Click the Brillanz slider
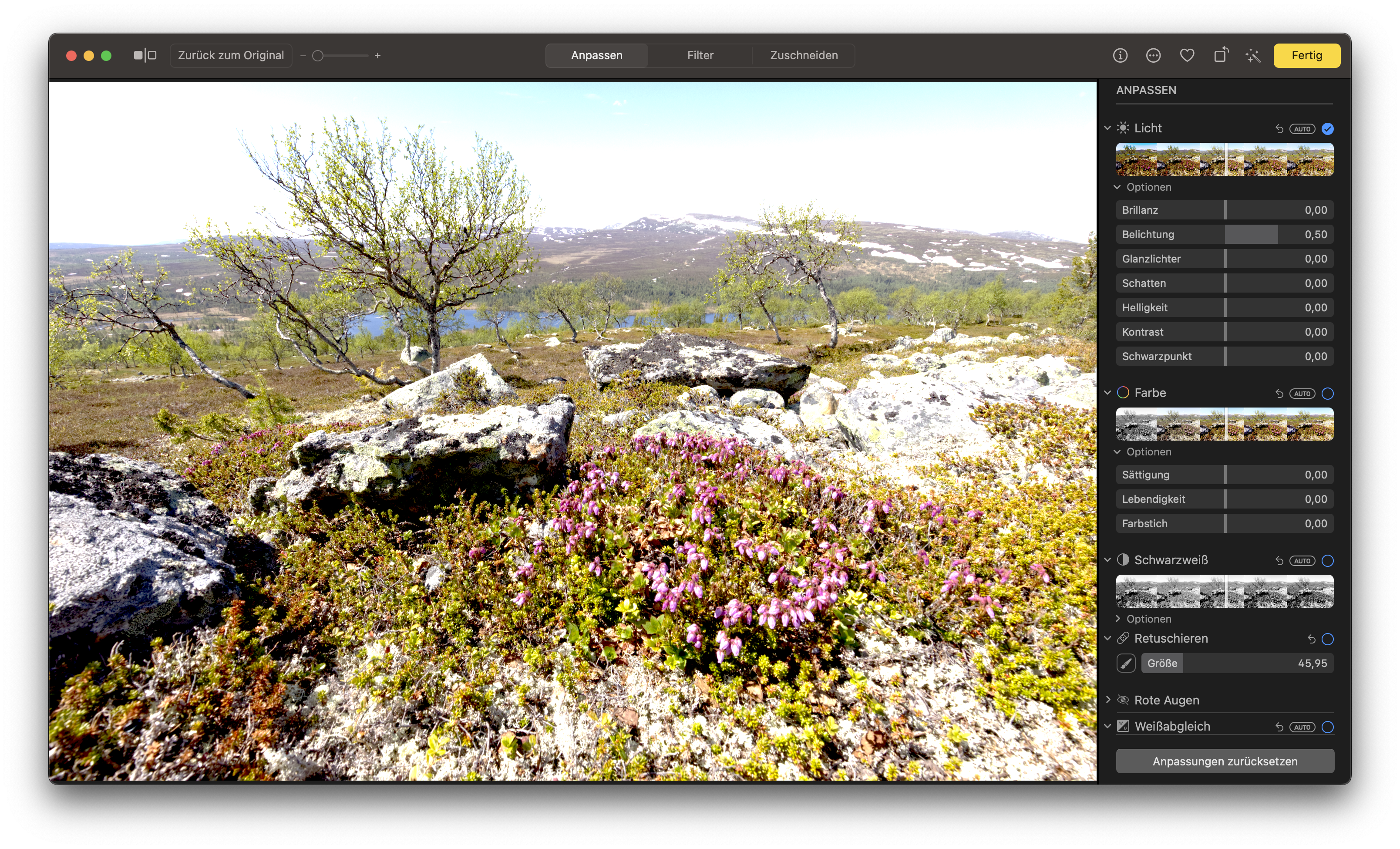 coord(1225,210)
